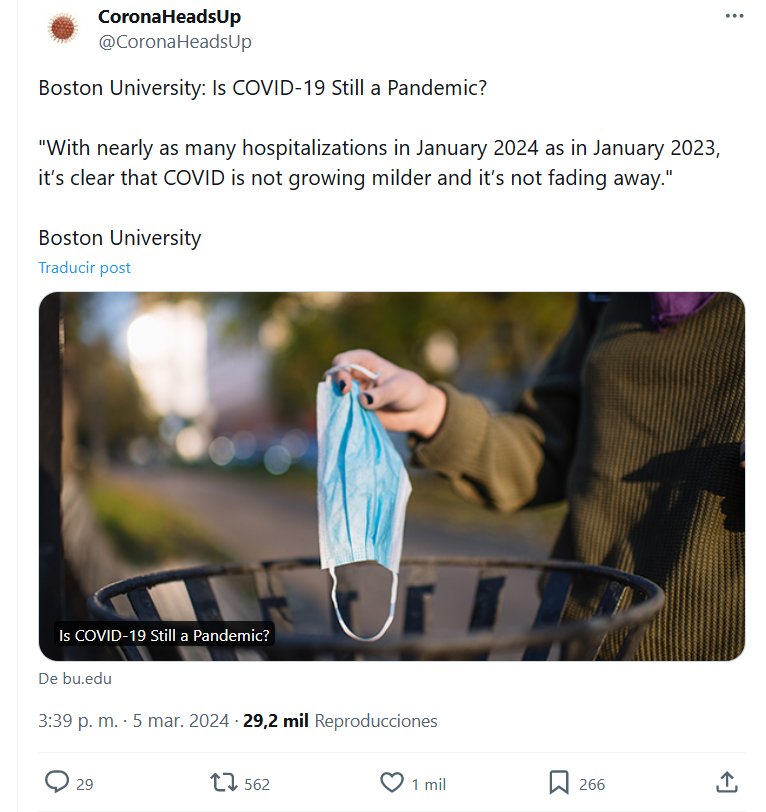Image resolution: width=766 pixels, height=812 pixels.
Task: Click the retweet arrows icon
Action: tap(221, 783)
